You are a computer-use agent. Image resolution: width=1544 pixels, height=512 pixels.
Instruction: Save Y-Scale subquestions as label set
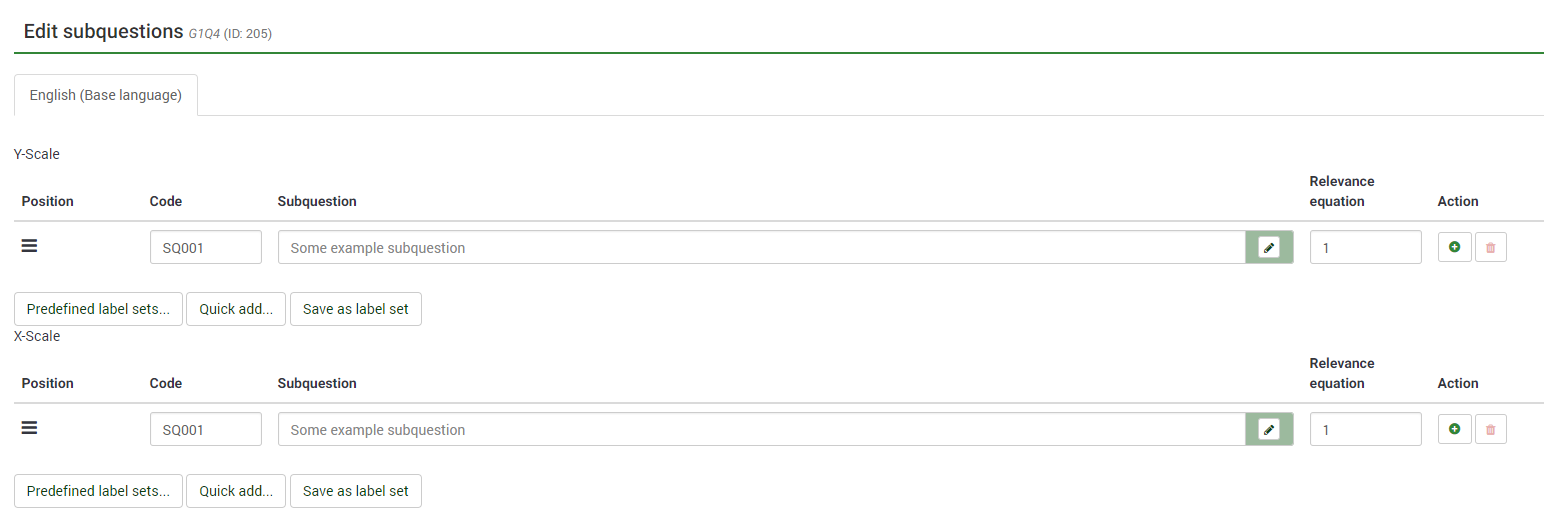click(x=355, y=309)
